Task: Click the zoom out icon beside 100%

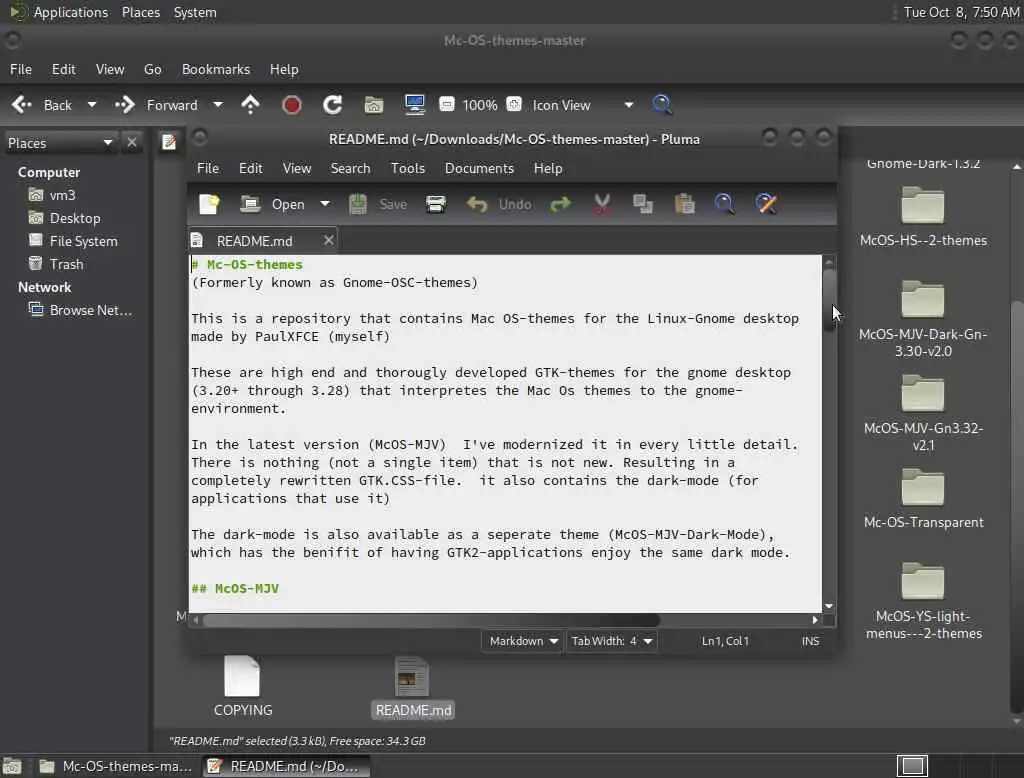Action: (x=447, y=105)
